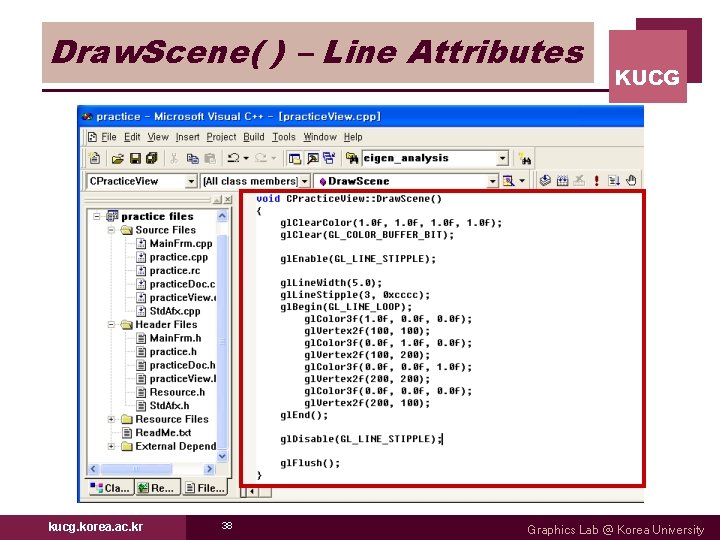Screen dimensions: 720x540
Task: Click the workspace tree scroll left arrow
Action: 93,469
